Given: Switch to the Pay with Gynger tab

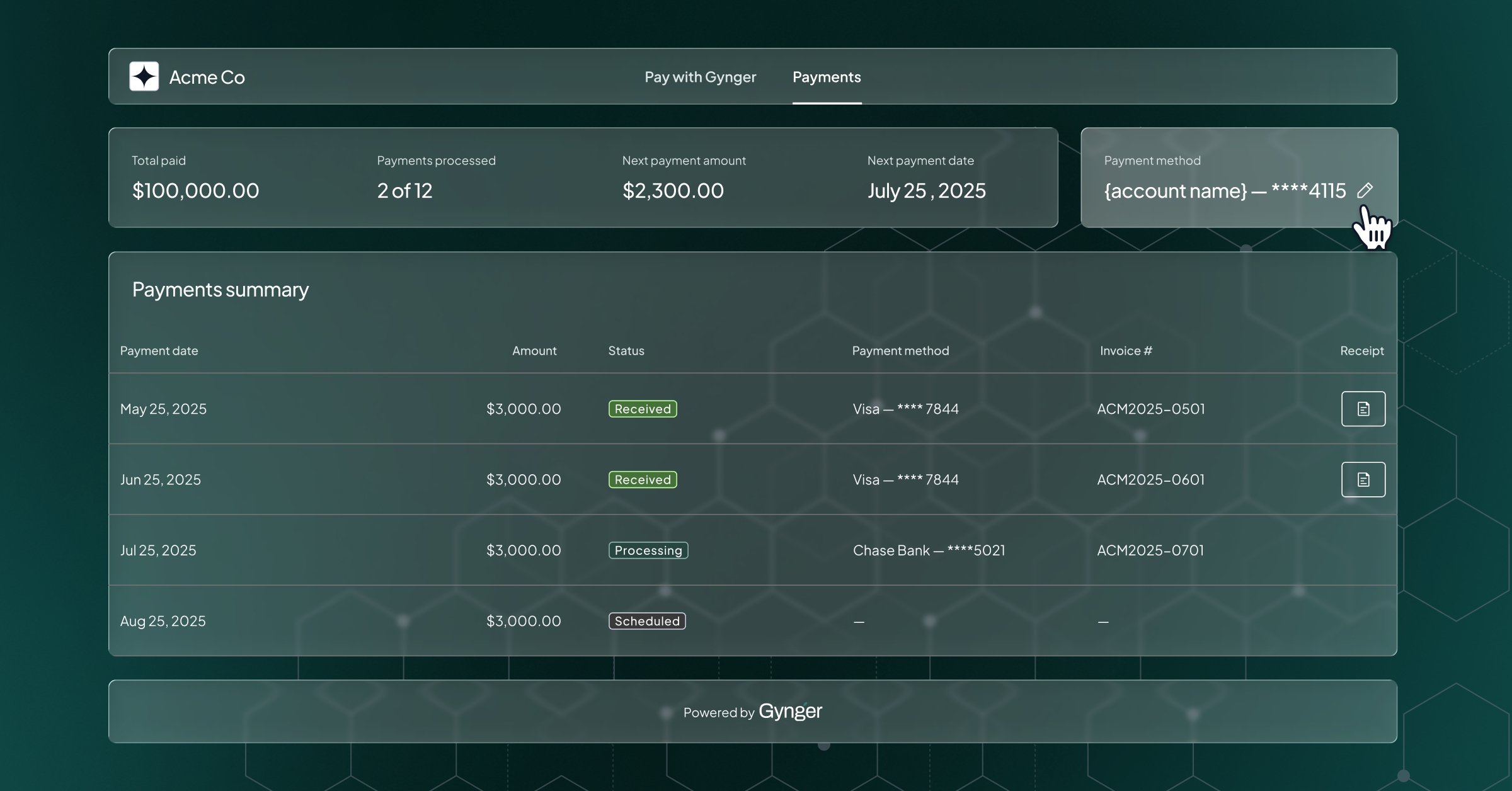Looking at the screenshot, I should 700,77.
